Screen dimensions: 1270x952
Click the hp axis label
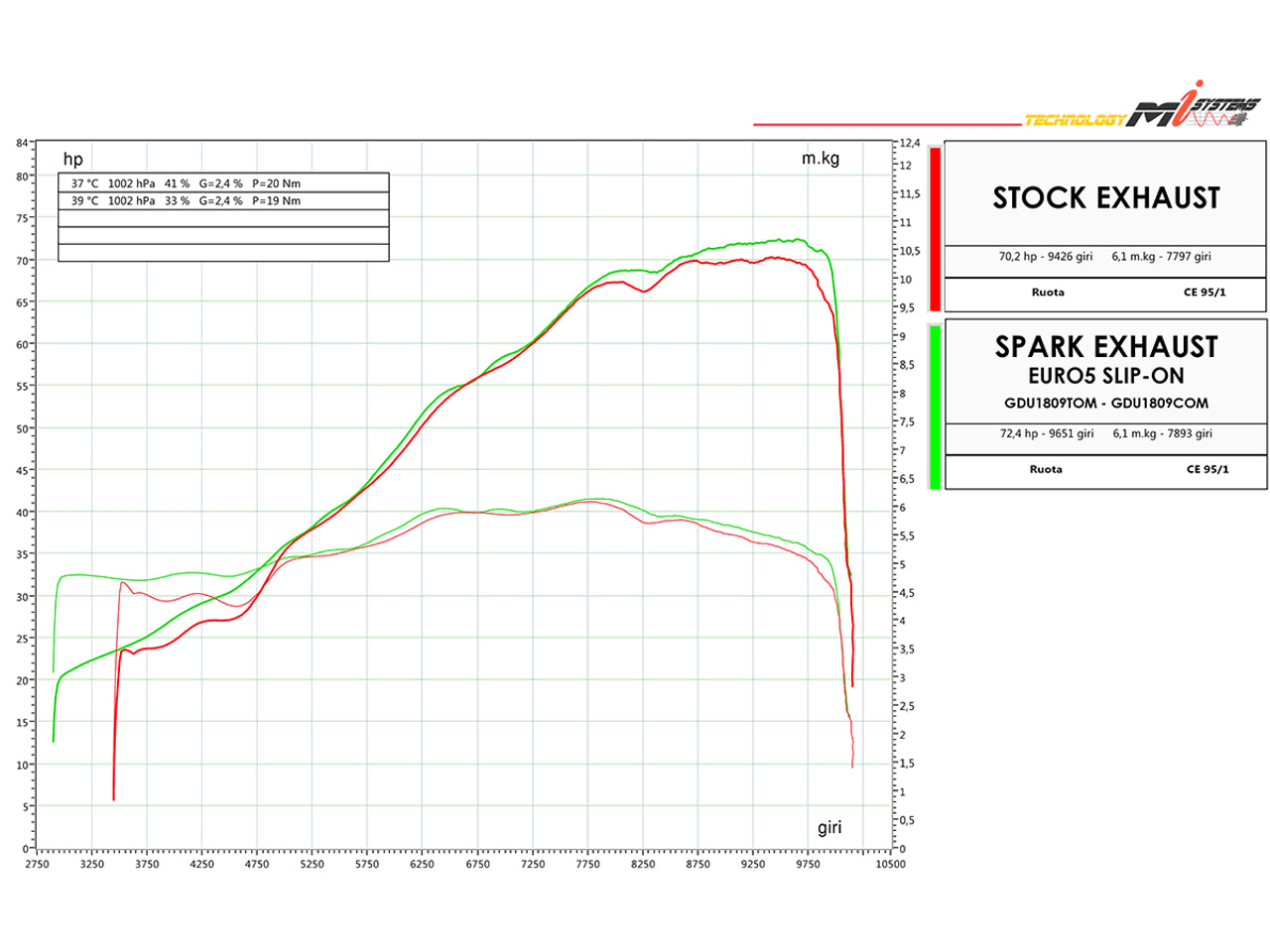[73, 160]
